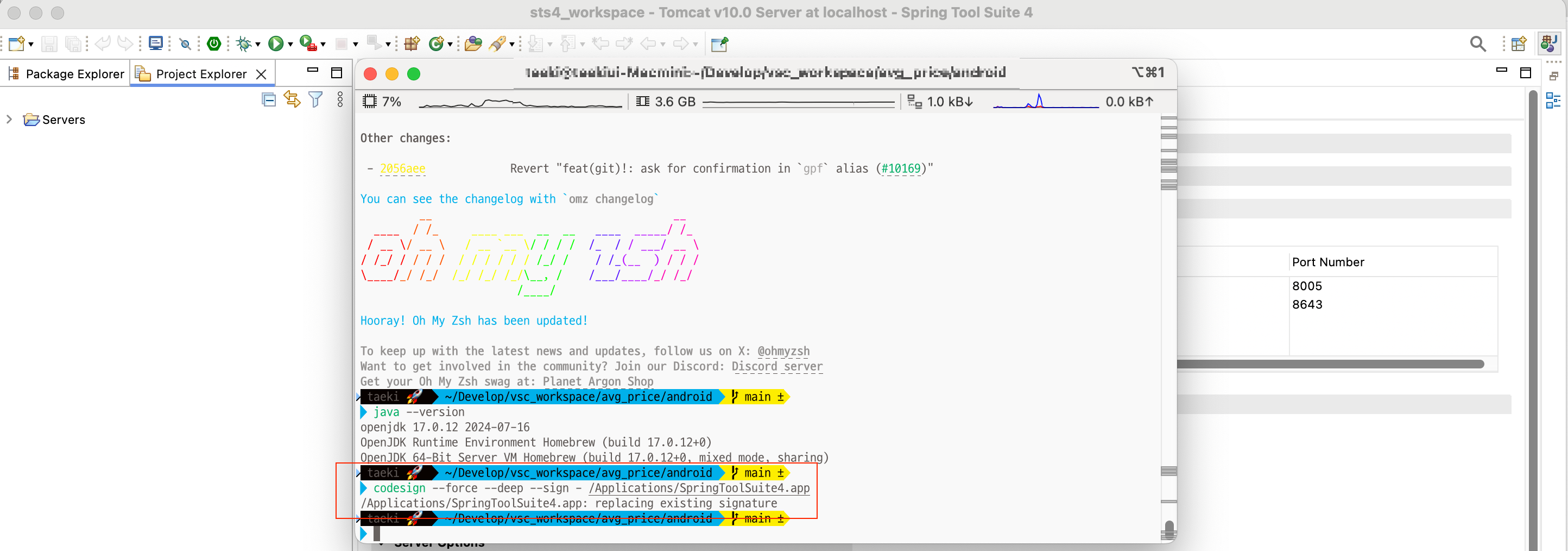The image size is (1568, 551).
Task: Click the Save All toolbar icon
Action: (73, 43)
